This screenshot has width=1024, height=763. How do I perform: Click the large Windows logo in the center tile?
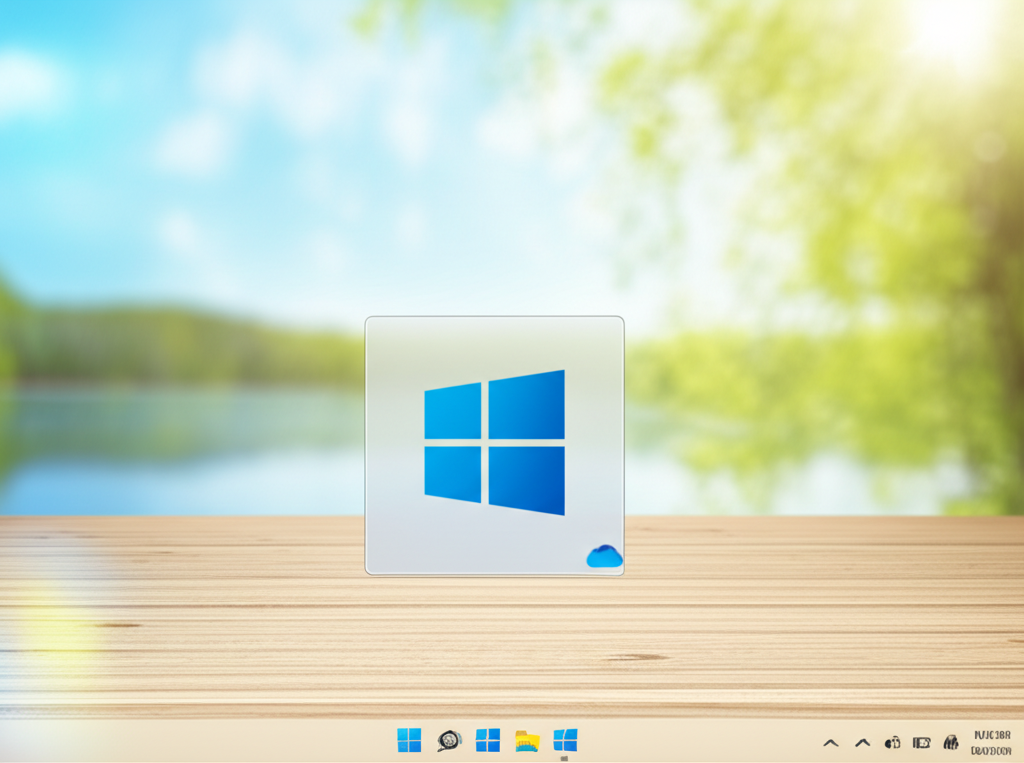(494, 442)
